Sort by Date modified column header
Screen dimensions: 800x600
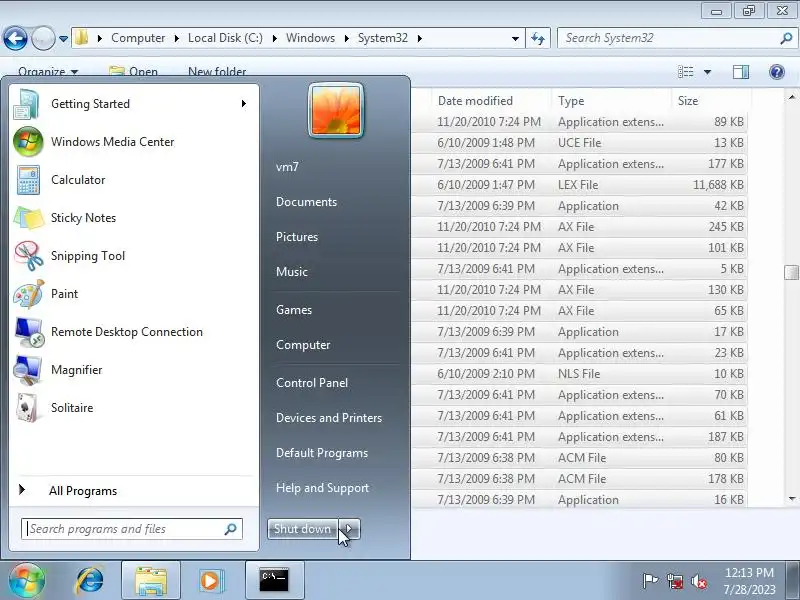pyautogui.click(x=491, y=101)
